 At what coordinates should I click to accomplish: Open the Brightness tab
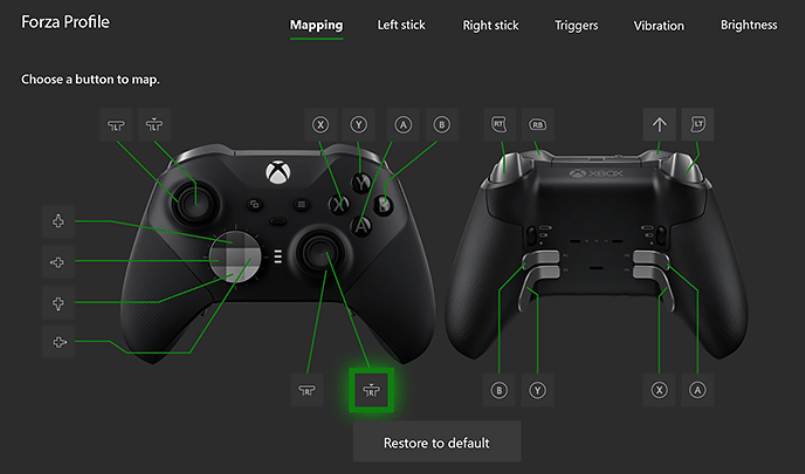pyautogui.click(x=749, y=25)
